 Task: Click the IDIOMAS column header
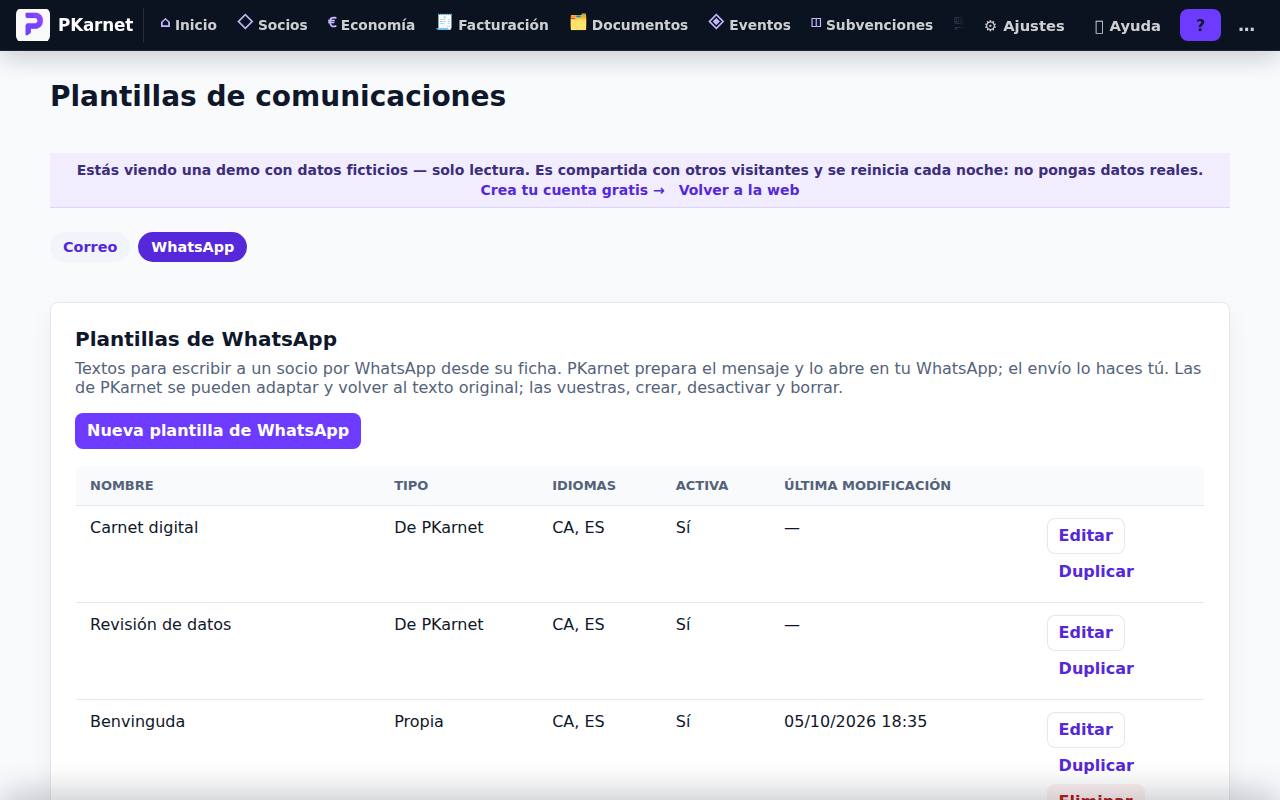584,486
